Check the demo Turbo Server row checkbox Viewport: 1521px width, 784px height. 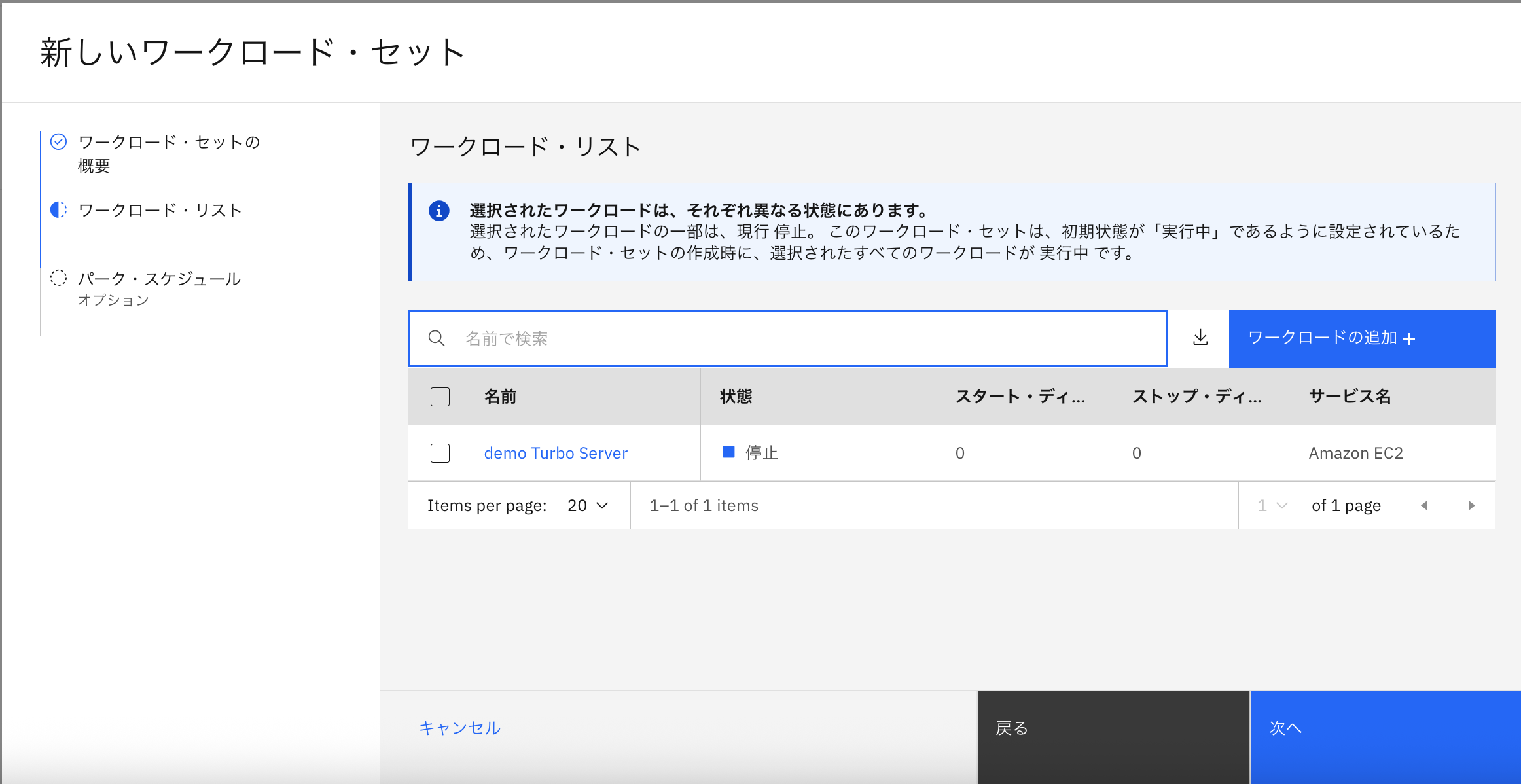click(x=440, y=453)
